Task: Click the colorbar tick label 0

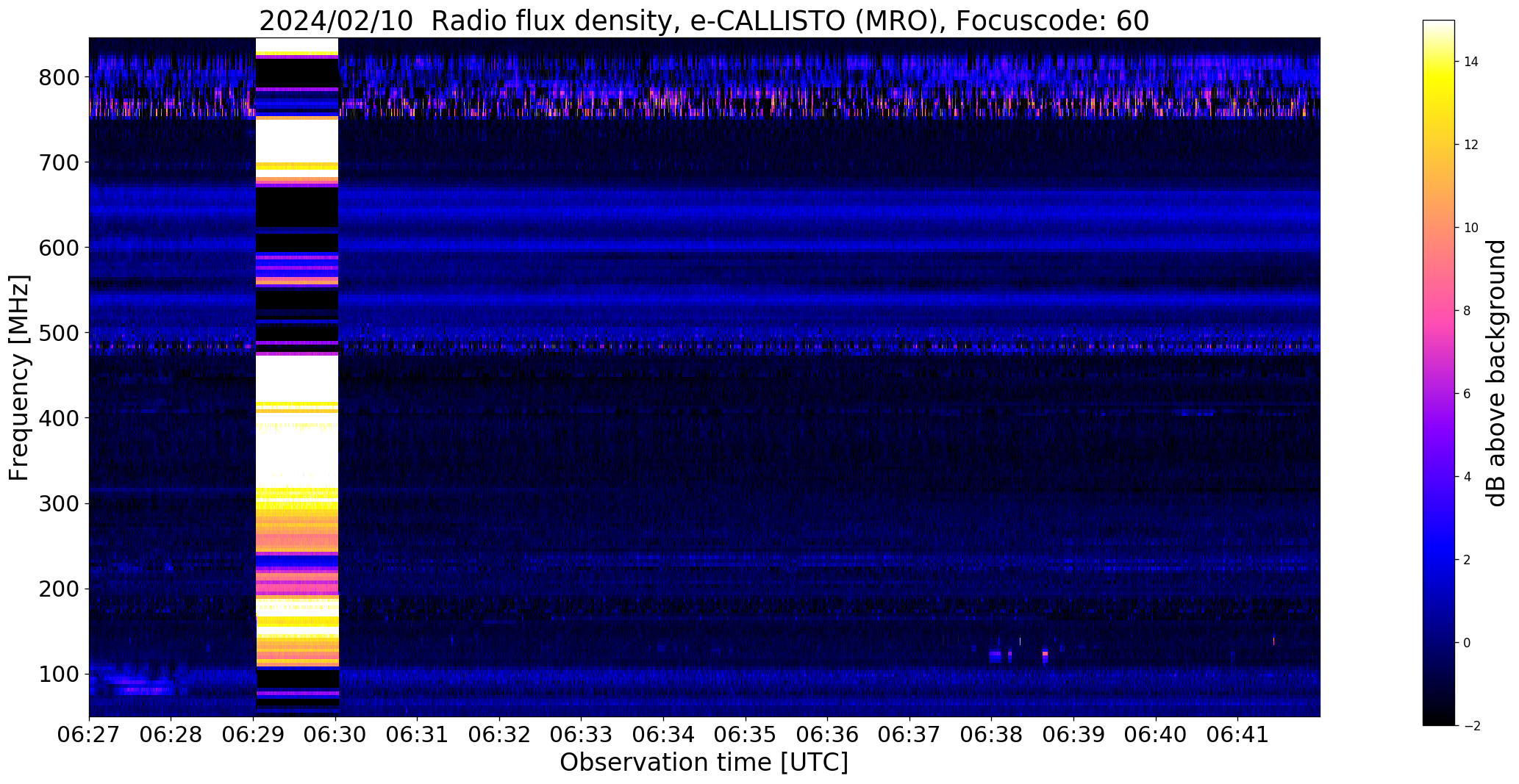Action: point(1467,643)
